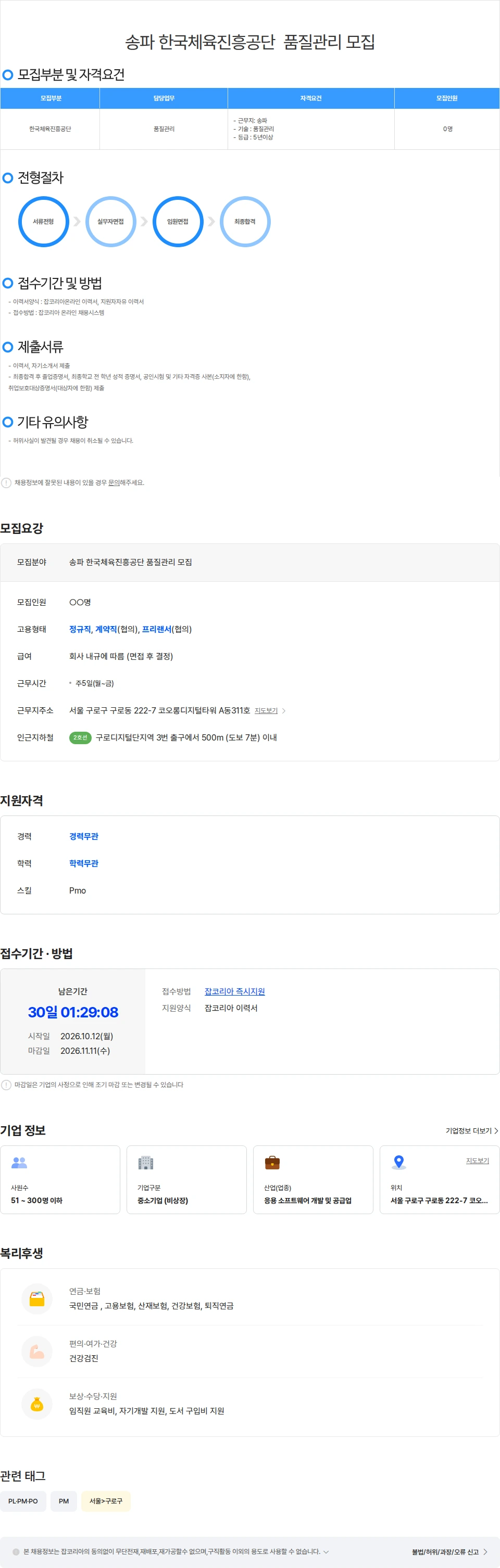Click the employees icon in 사원수 card

point(19,1163)
